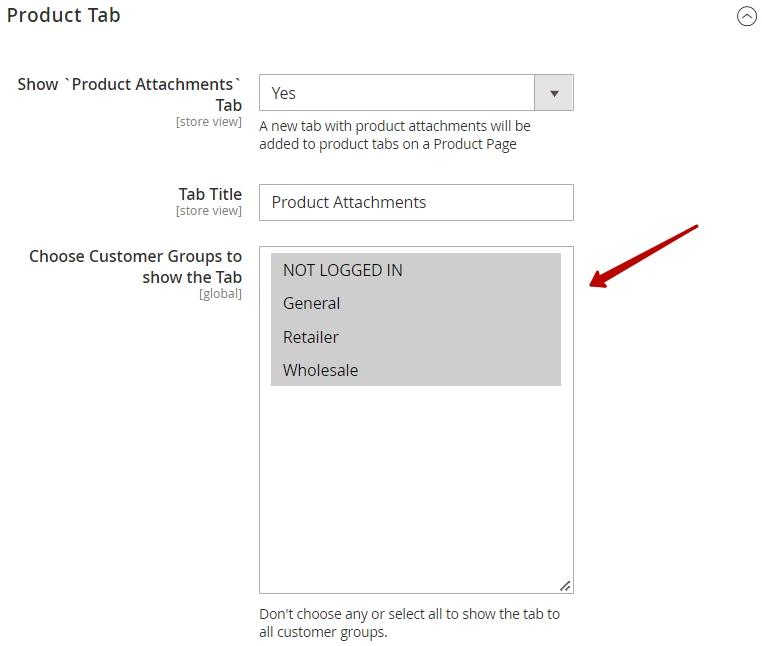Click the multiselect resize handle icon
Image resolution: width=762 pixels, height=646 pixels.
coord(565,586)
